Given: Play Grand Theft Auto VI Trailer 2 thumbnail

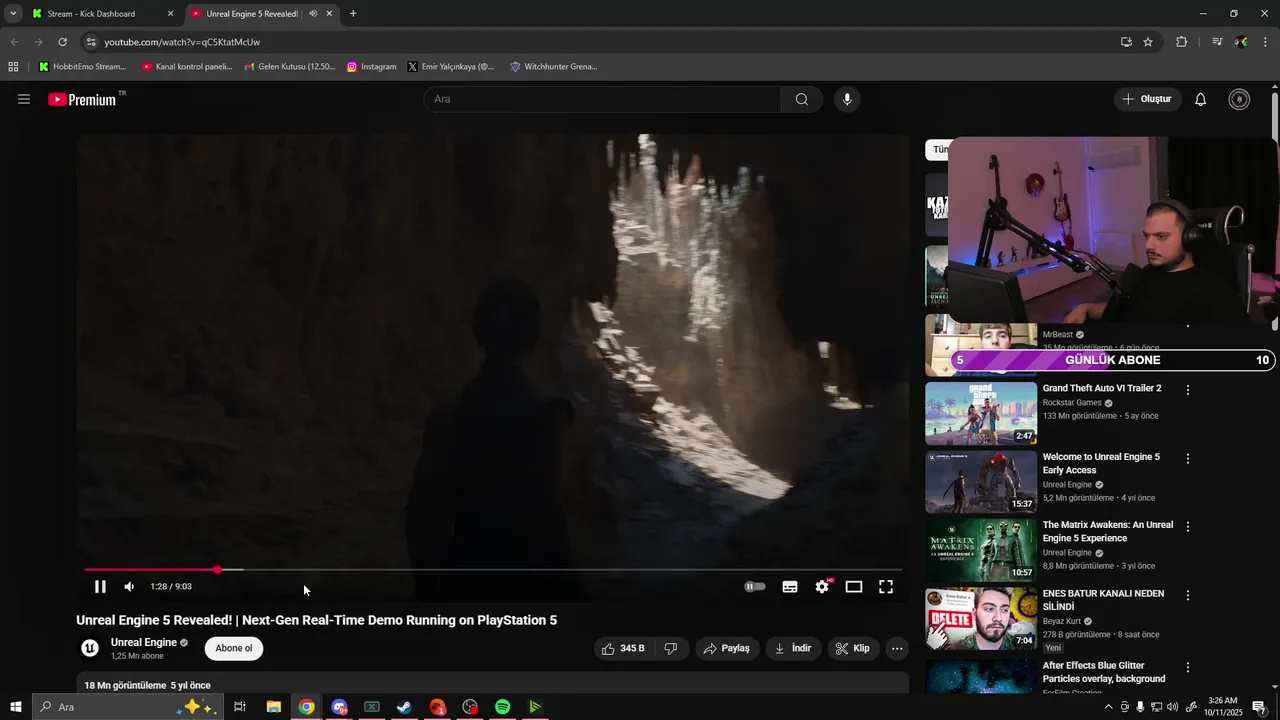Looking at the screenshot, I should [x=981, y=413].
